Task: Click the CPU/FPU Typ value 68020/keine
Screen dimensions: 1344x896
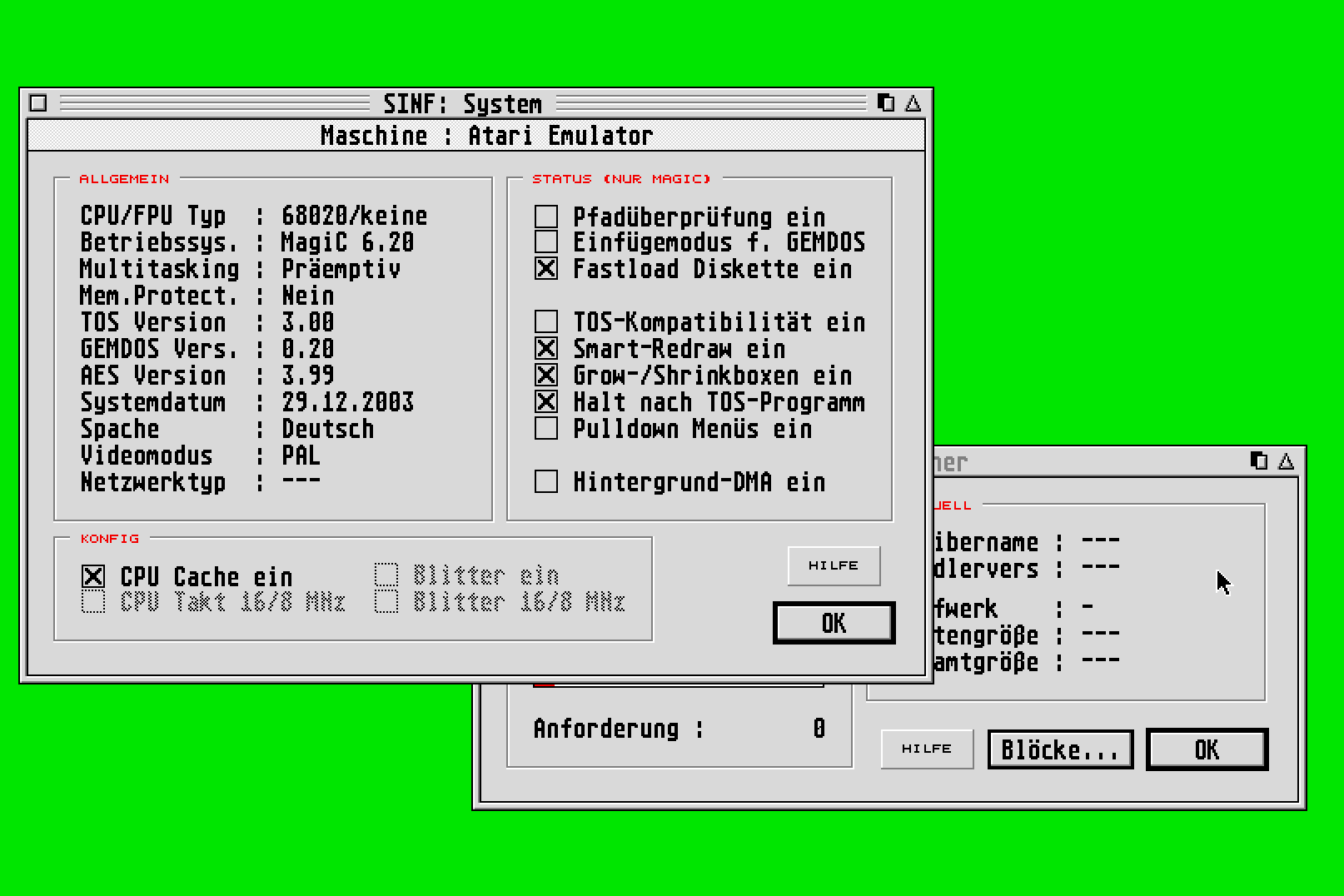Action: coord(354,216)
